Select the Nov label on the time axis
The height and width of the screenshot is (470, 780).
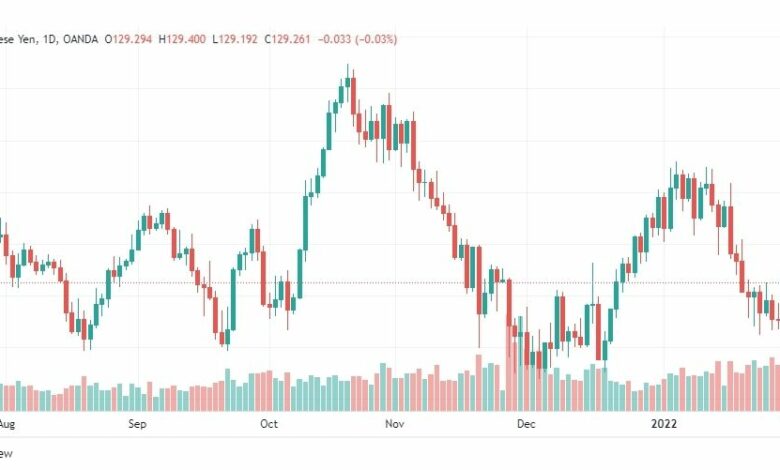394,424
